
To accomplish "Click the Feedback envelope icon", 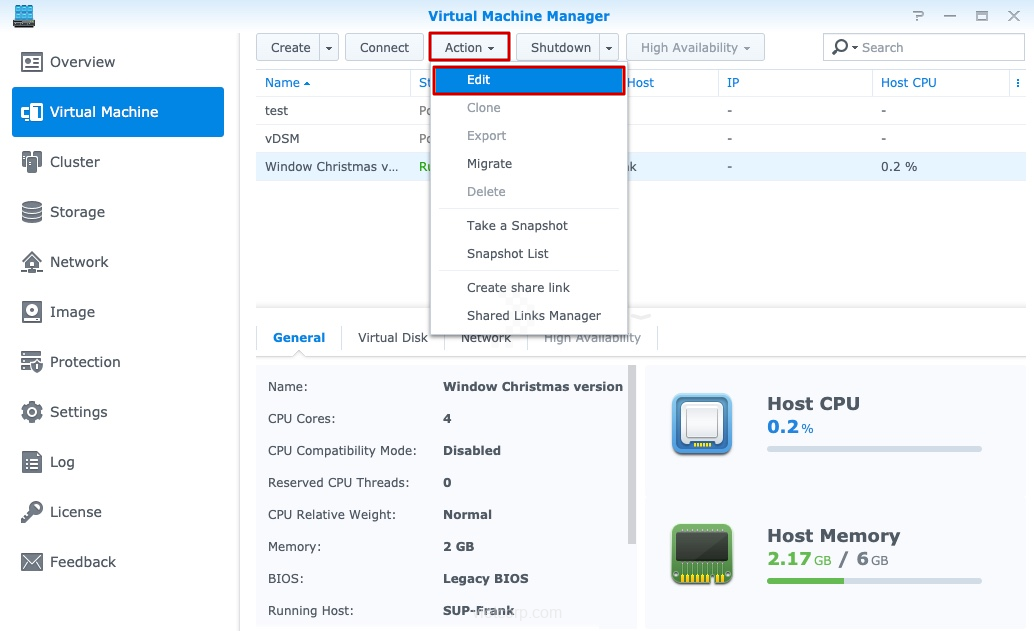I will point(32,562).
